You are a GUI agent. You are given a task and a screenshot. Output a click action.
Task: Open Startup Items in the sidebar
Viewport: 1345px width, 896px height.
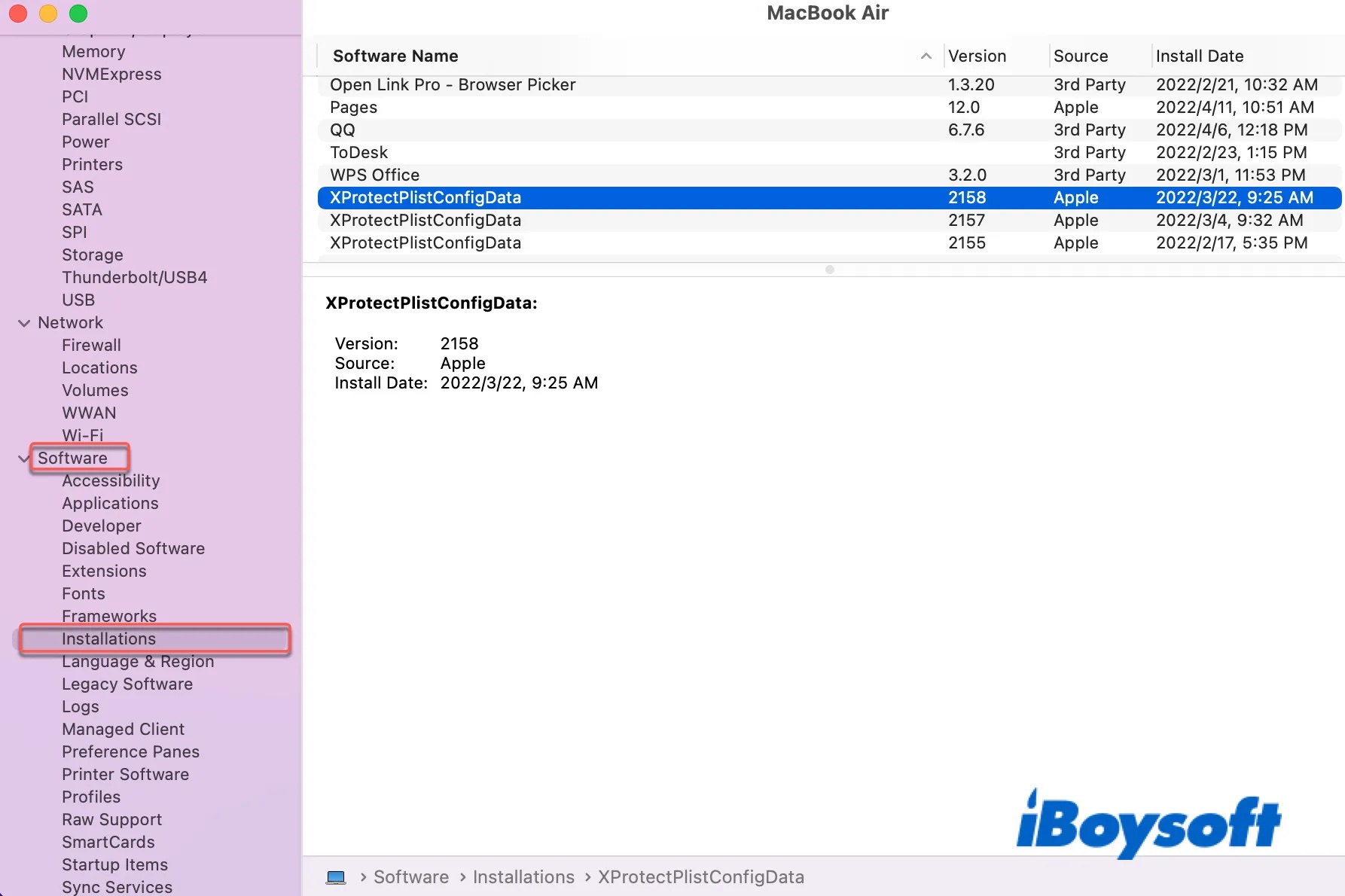click(114, 865)
